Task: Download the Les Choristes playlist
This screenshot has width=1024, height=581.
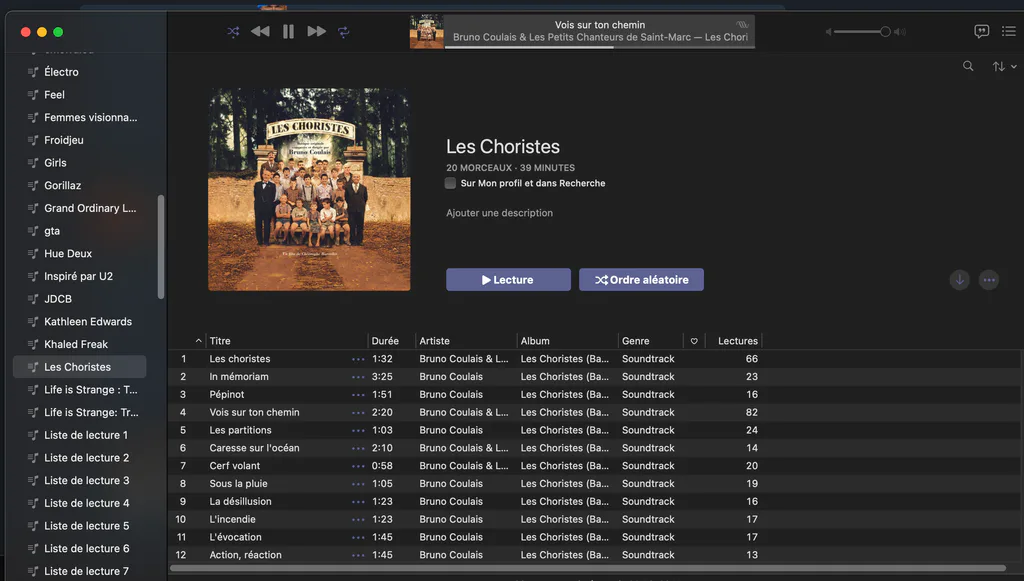Action: [959, 280]
